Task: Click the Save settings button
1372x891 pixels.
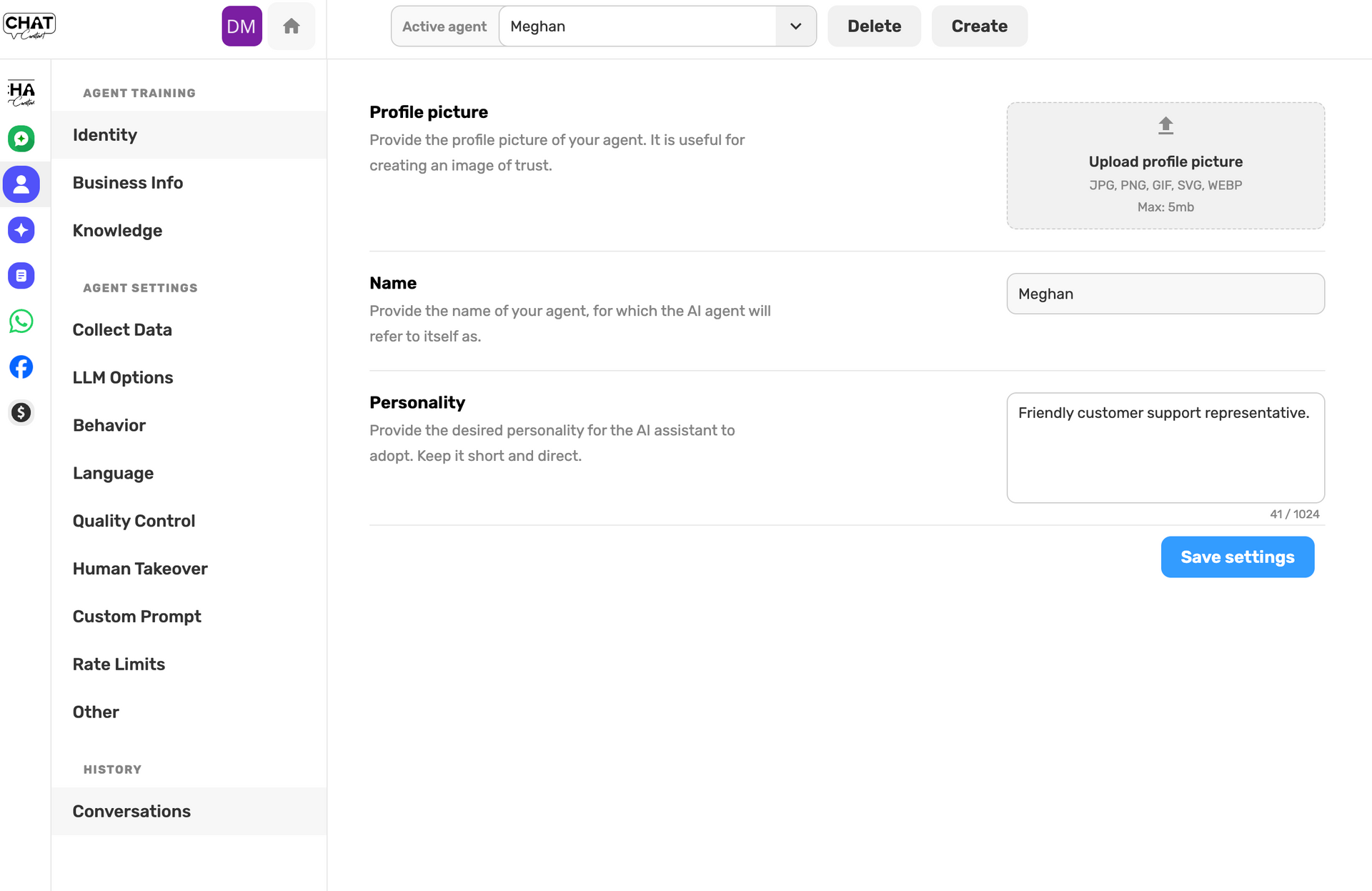Action: tap(1237, 557)
